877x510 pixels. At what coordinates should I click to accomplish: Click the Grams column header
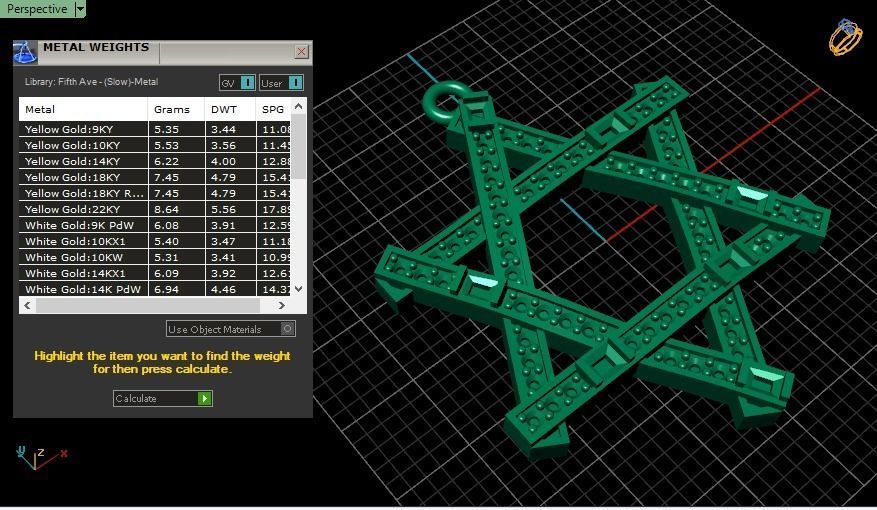[x=176, y=110]
